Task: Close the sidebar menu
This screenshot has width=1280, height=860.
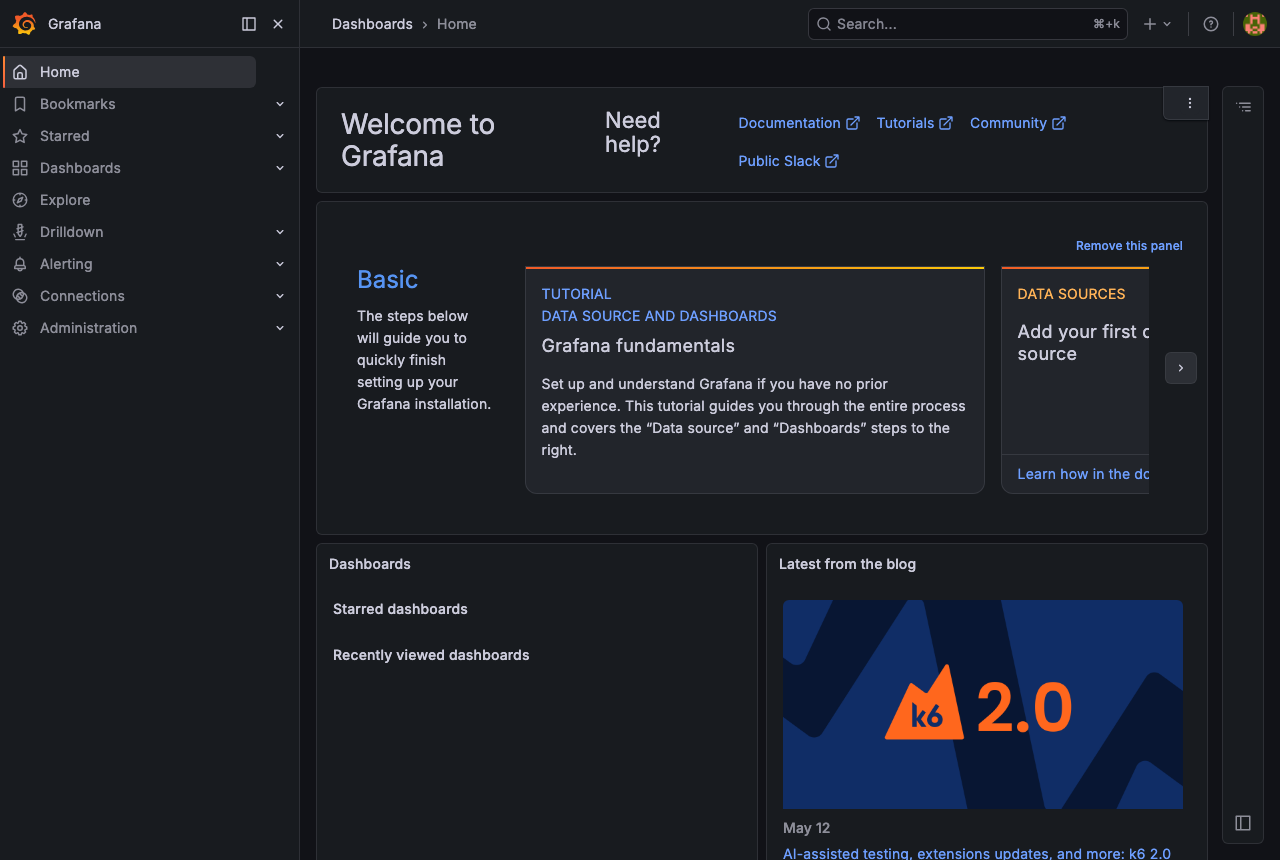Action: 278,24
